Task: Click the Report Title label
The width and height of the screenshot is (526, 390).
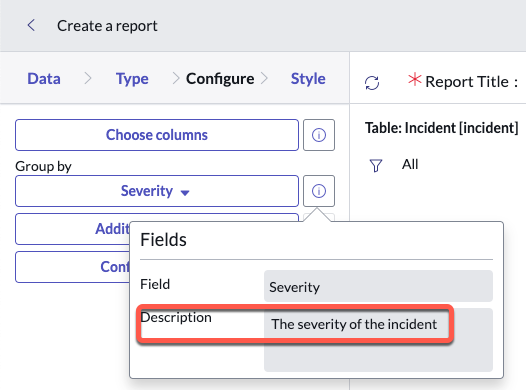Action: (467, 82)
